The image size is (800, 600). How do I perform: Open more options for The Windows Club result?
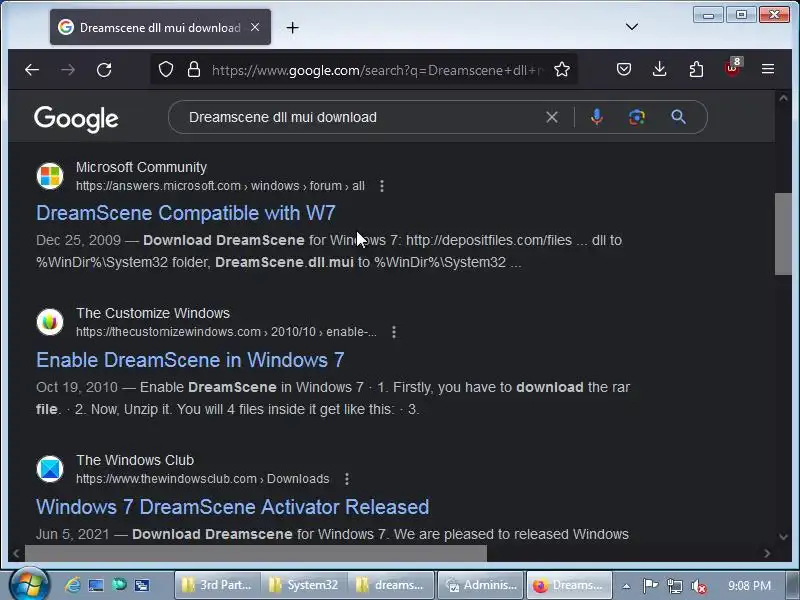(x=346, y=479)
